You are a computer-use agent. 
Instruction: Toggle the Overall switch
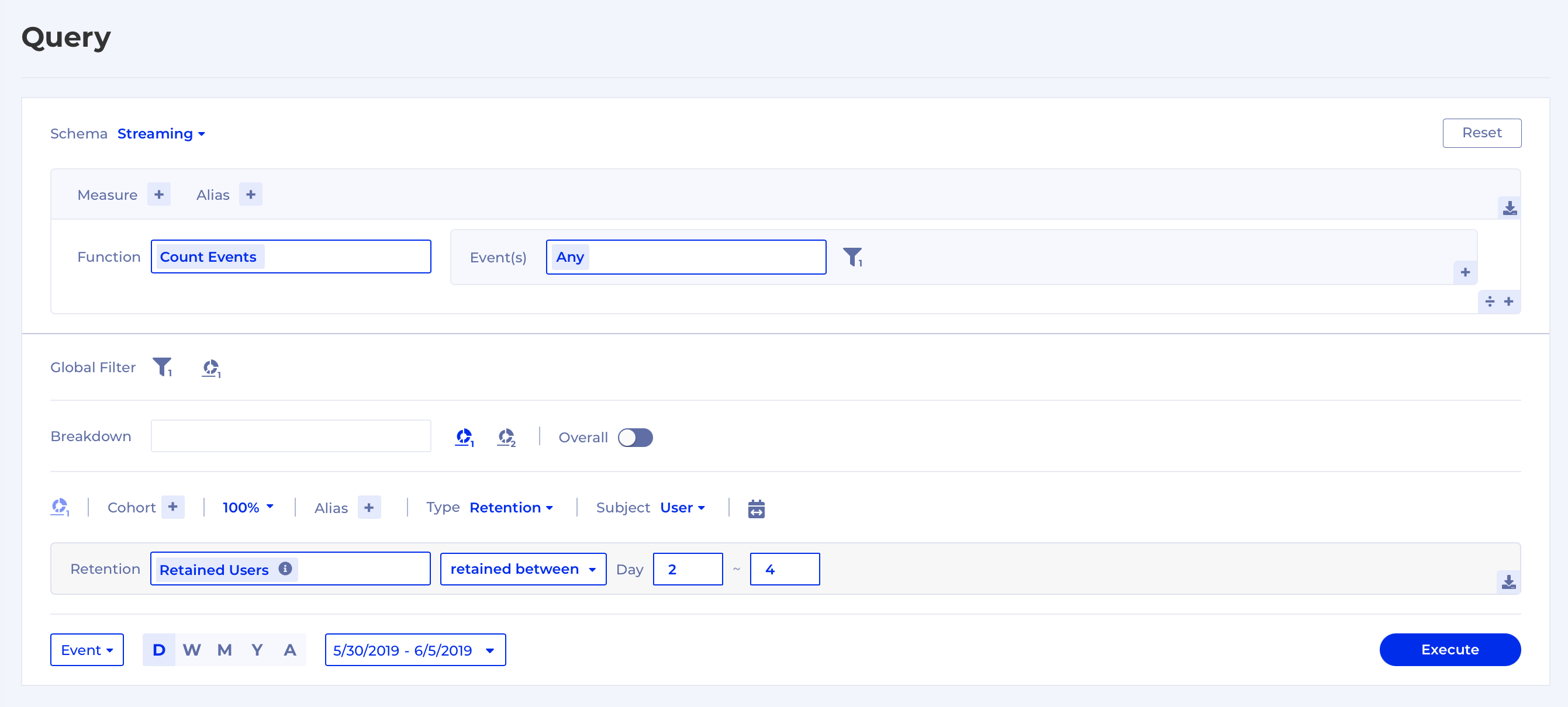635,438
